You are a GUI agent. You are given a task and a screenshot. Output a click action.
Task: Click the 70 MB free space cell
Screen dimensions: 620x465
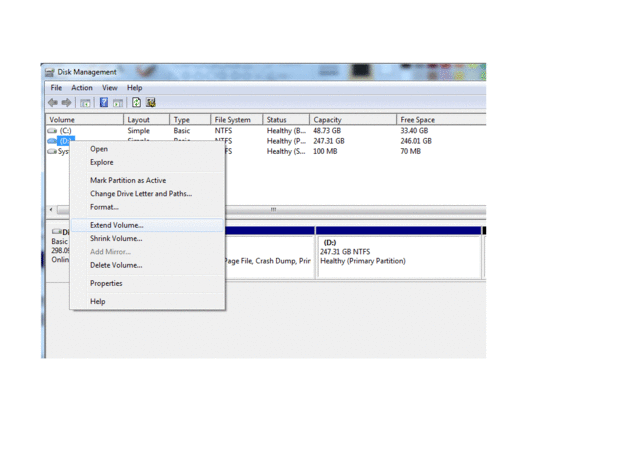coord(411,151)
